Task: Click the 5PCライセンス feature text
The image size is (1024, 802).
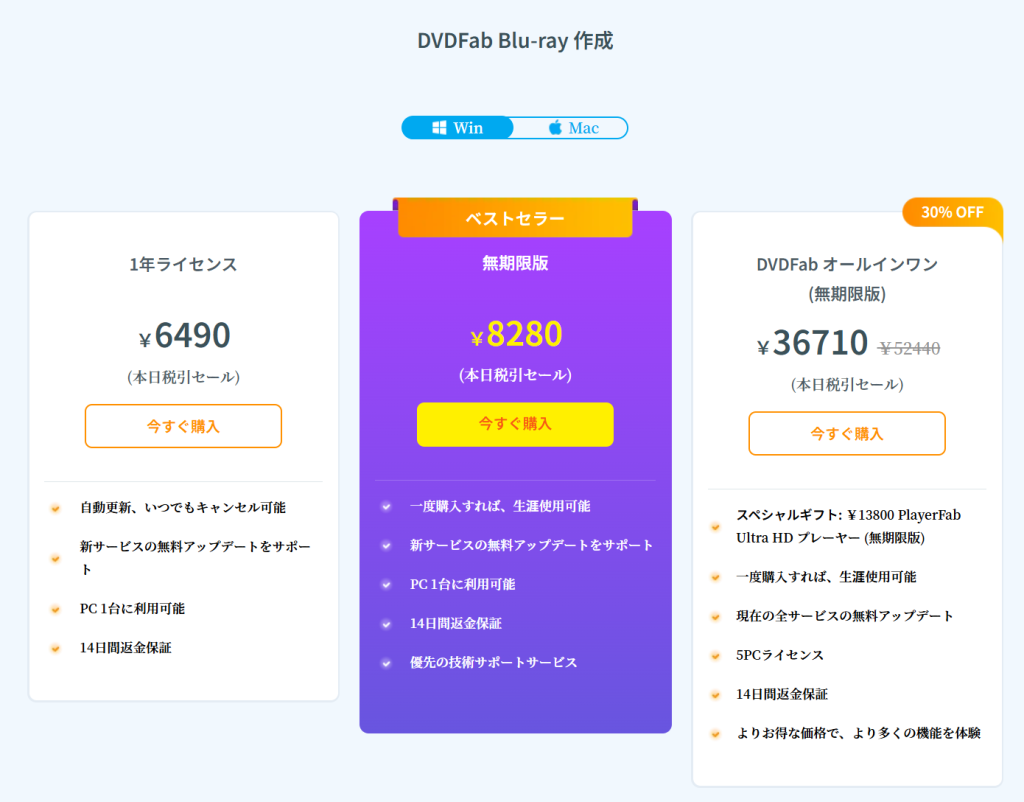Action: click(x=780, y=655)
